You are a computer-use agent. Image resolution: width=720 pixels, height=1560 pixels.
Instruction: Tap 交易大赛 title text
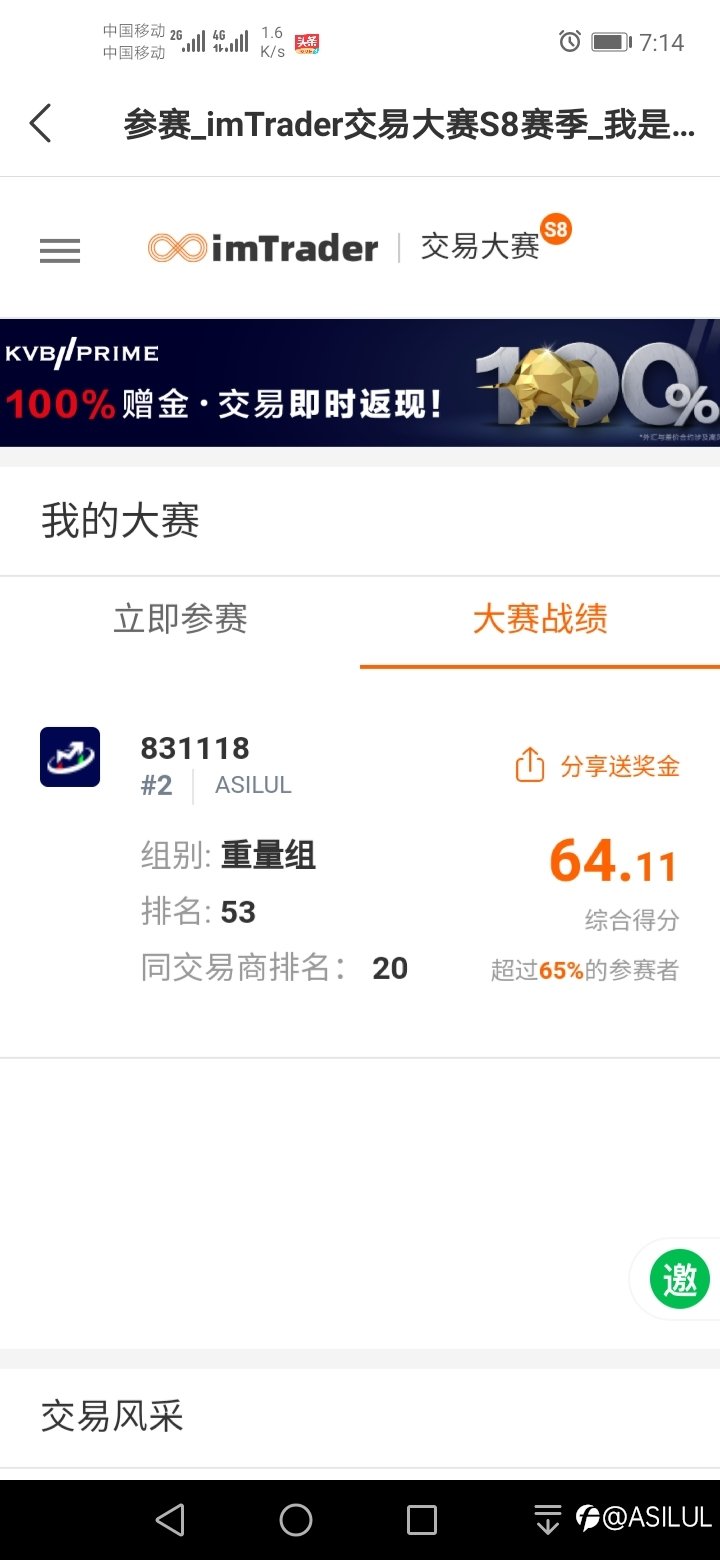[480, 247]
